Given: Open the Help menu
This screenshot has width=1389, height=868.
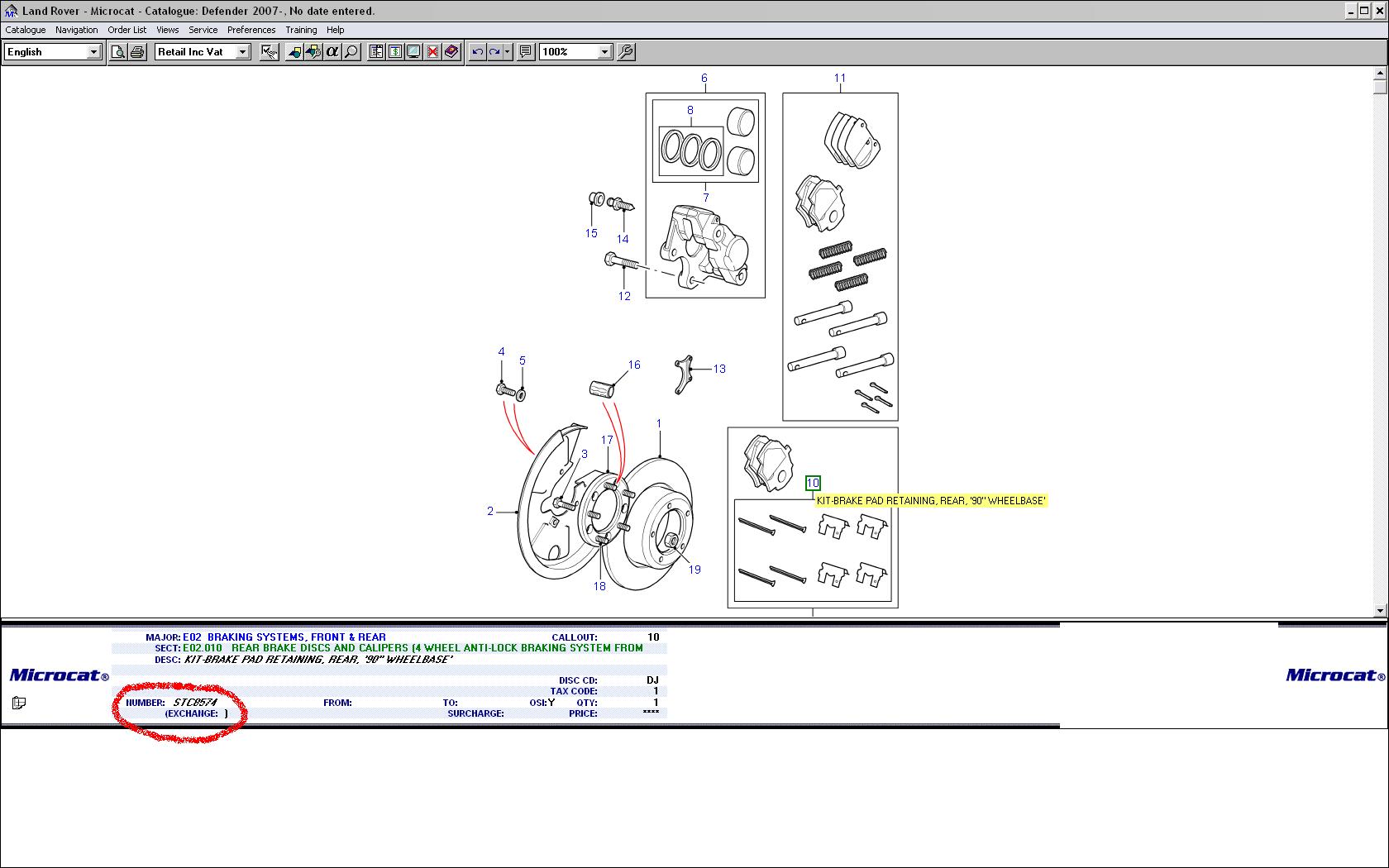Looking at the screenshot, I should tap(335, 30).
